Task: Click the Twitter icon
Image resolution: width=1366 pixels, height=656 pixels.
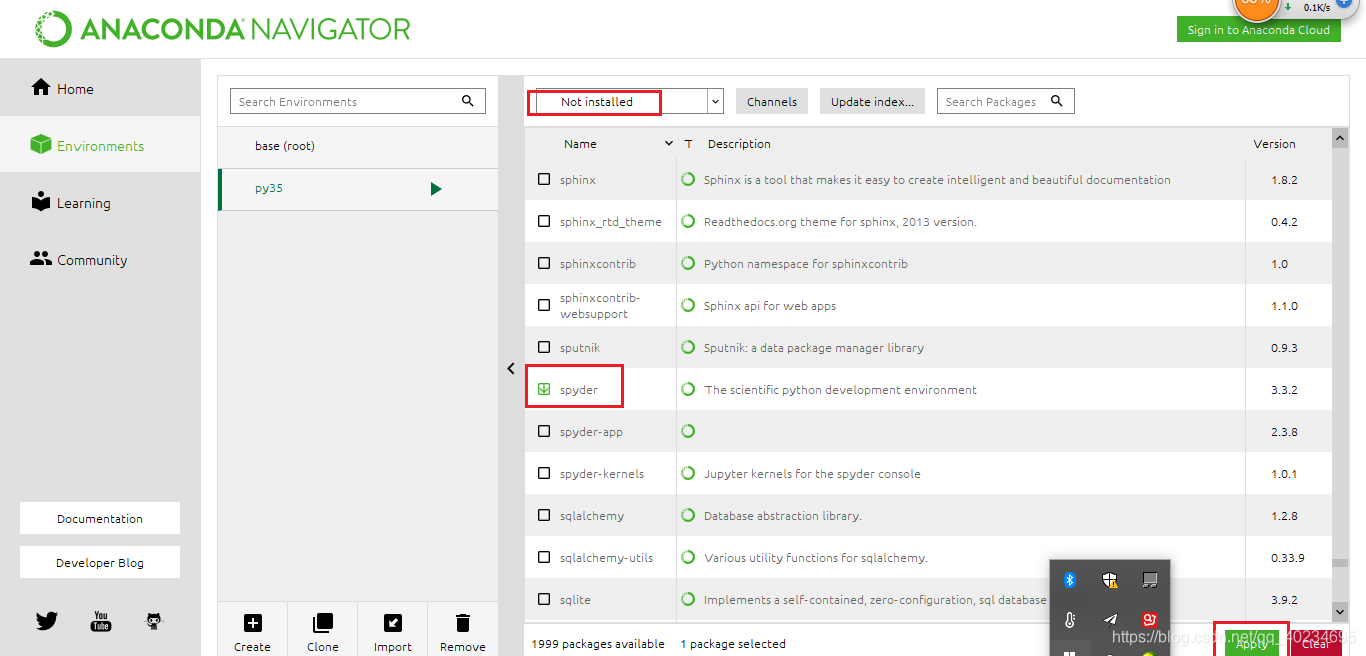Action: pyautogui.click(x=47, y=621)
